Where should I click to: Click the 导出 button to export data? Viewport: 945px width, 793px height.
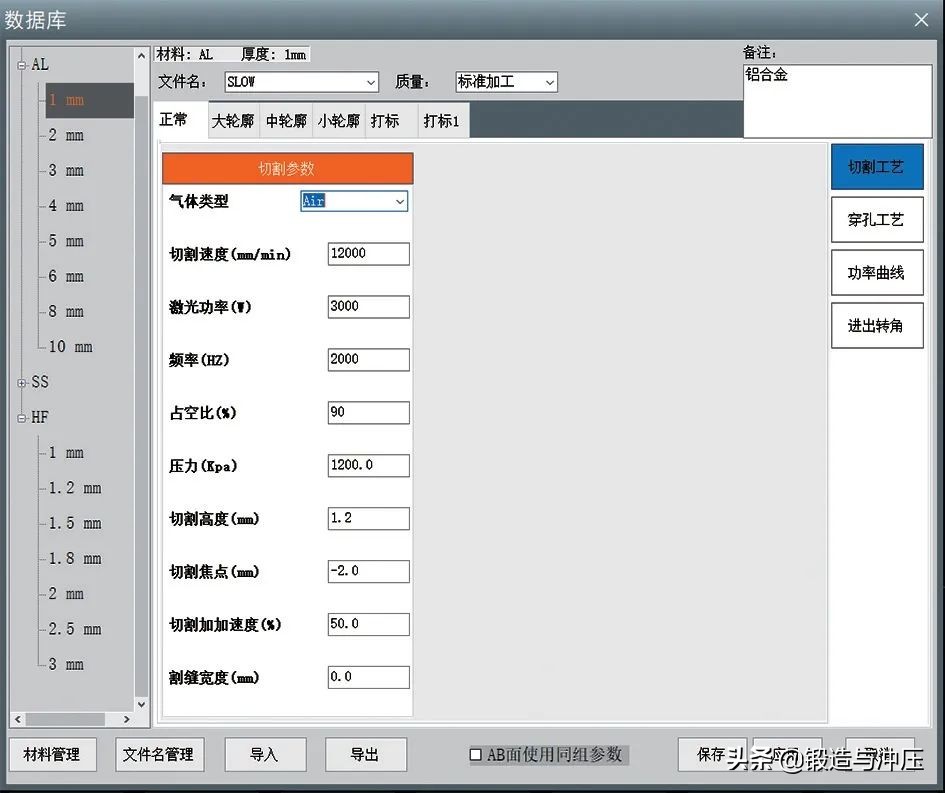click(x=365, y=755)
